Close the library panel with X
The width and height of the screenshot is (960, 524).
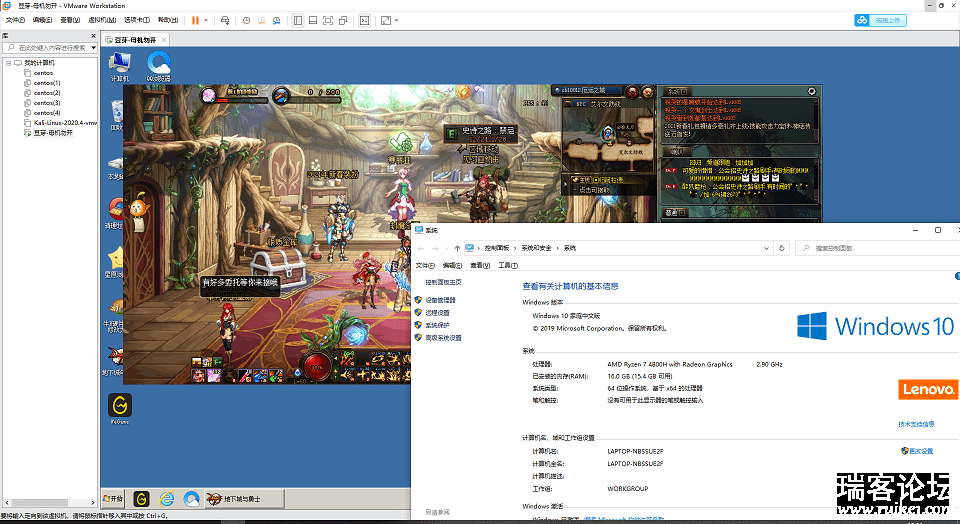[93, 36]
